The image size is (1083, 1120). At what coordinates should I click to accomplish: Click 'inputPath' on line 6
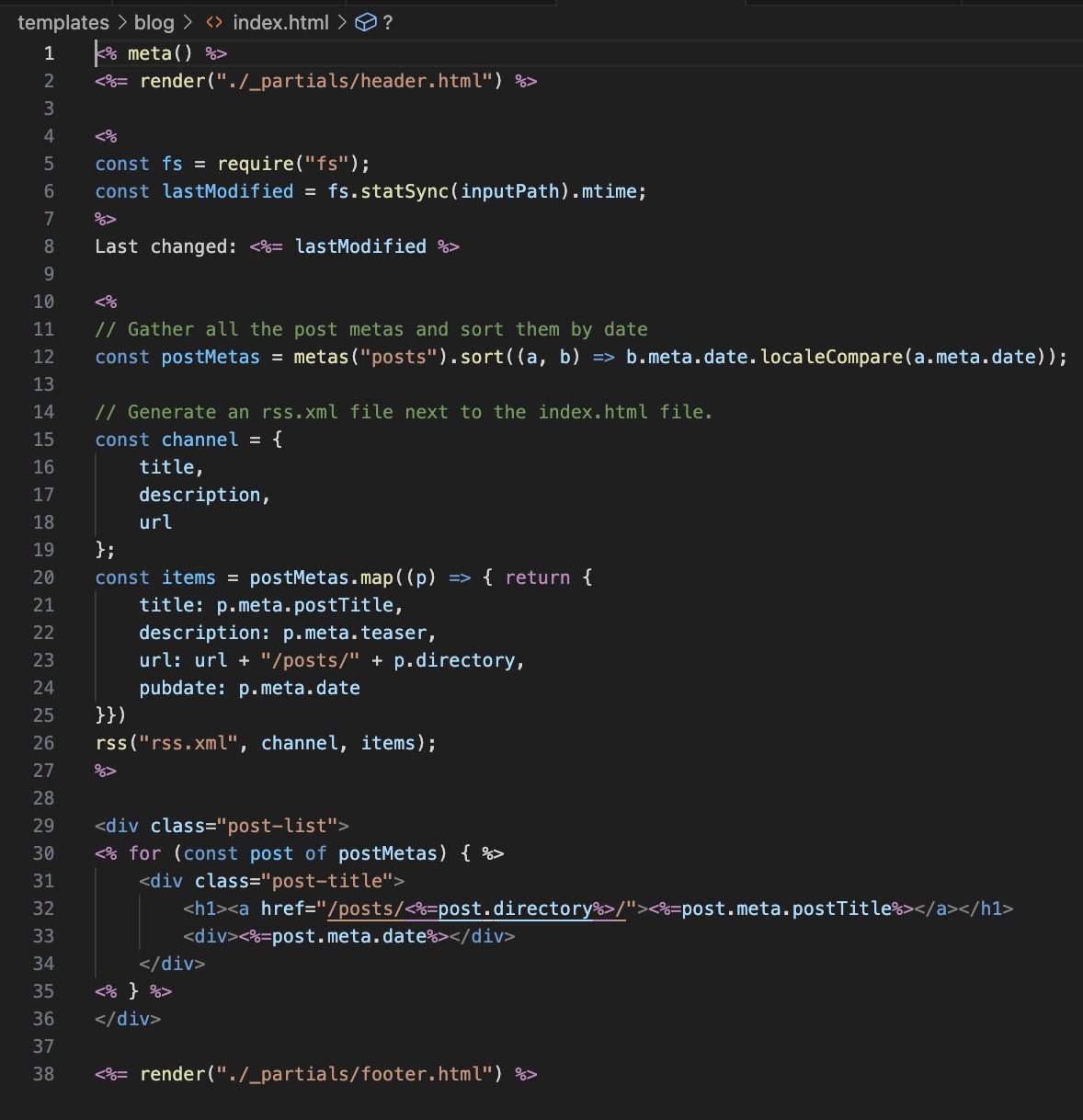(509, 191)
